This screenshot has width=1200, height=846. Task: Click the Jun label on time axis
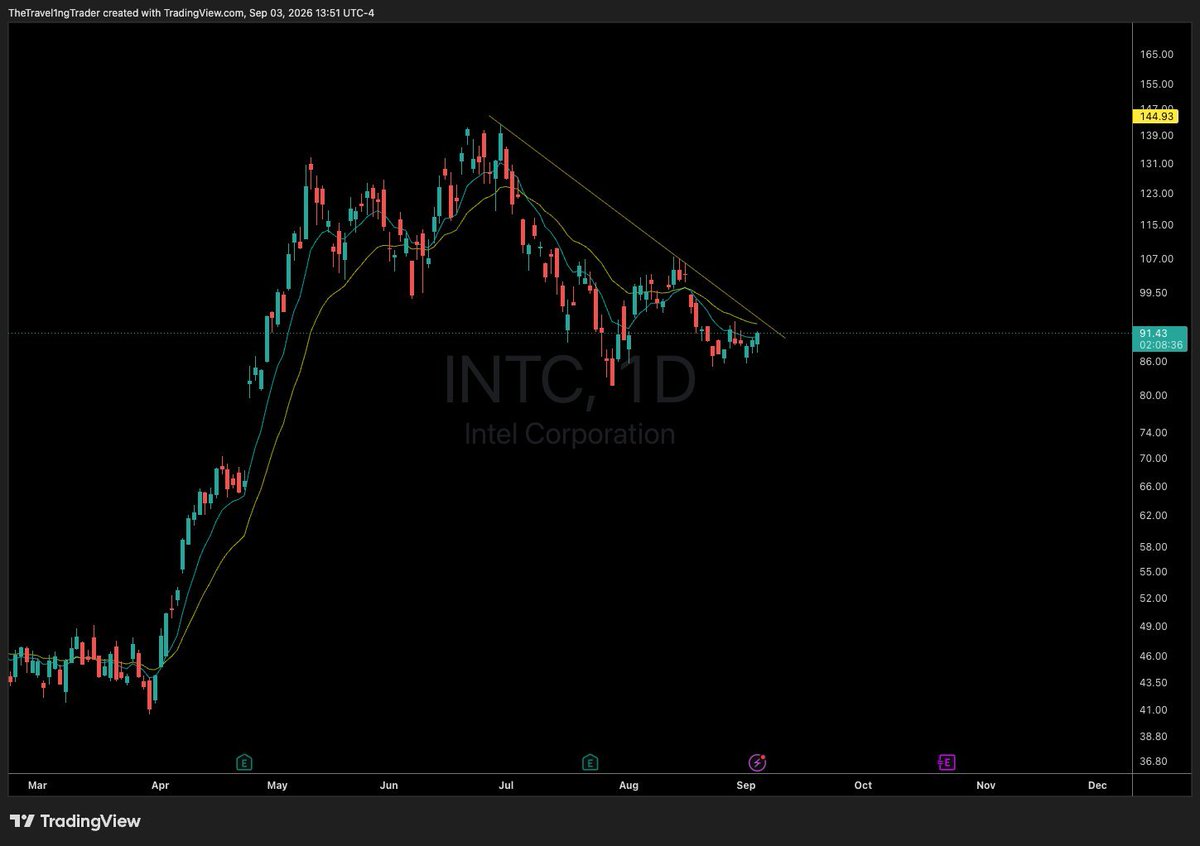coord(389,785)
